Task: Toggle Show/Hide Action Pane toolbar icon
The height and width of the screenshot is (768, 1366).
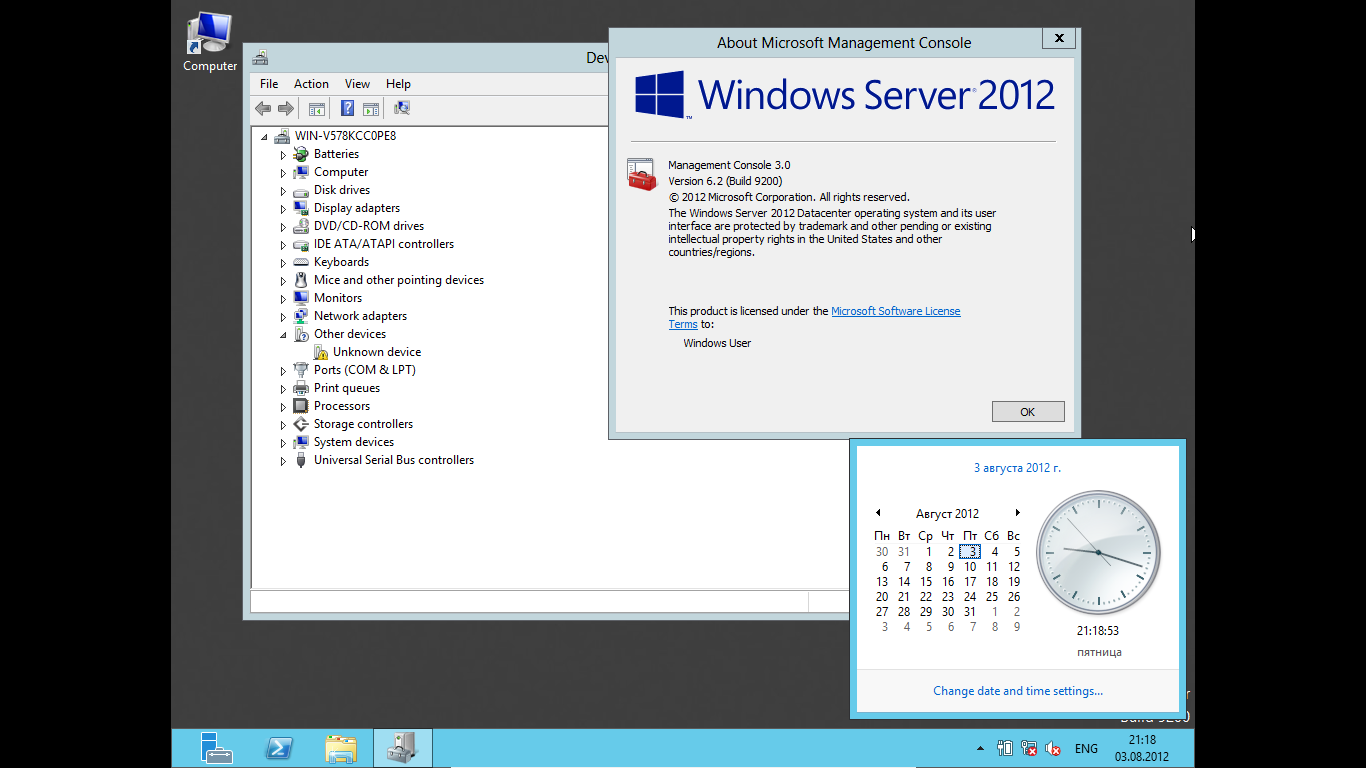Action: 371,108
